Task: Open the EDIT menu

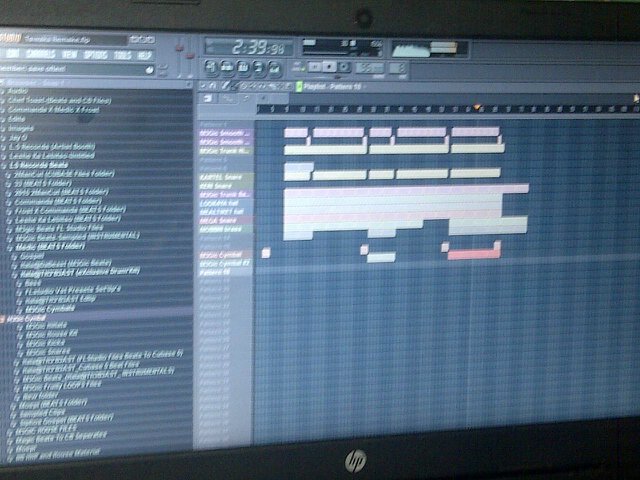Action: coord(12,54)
